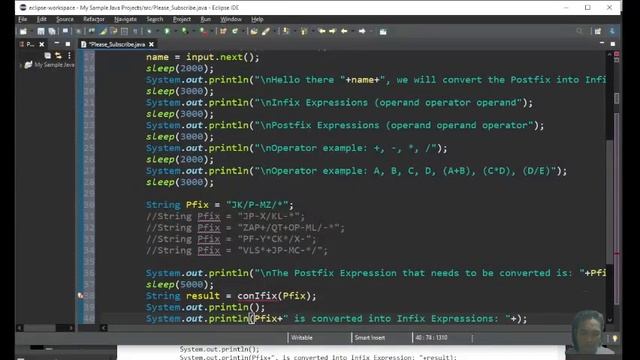Open the Run configurations dropdown arrow
The width and height of the screenshot is (640, 360).
pyautogui.click(x=175, y=31)
